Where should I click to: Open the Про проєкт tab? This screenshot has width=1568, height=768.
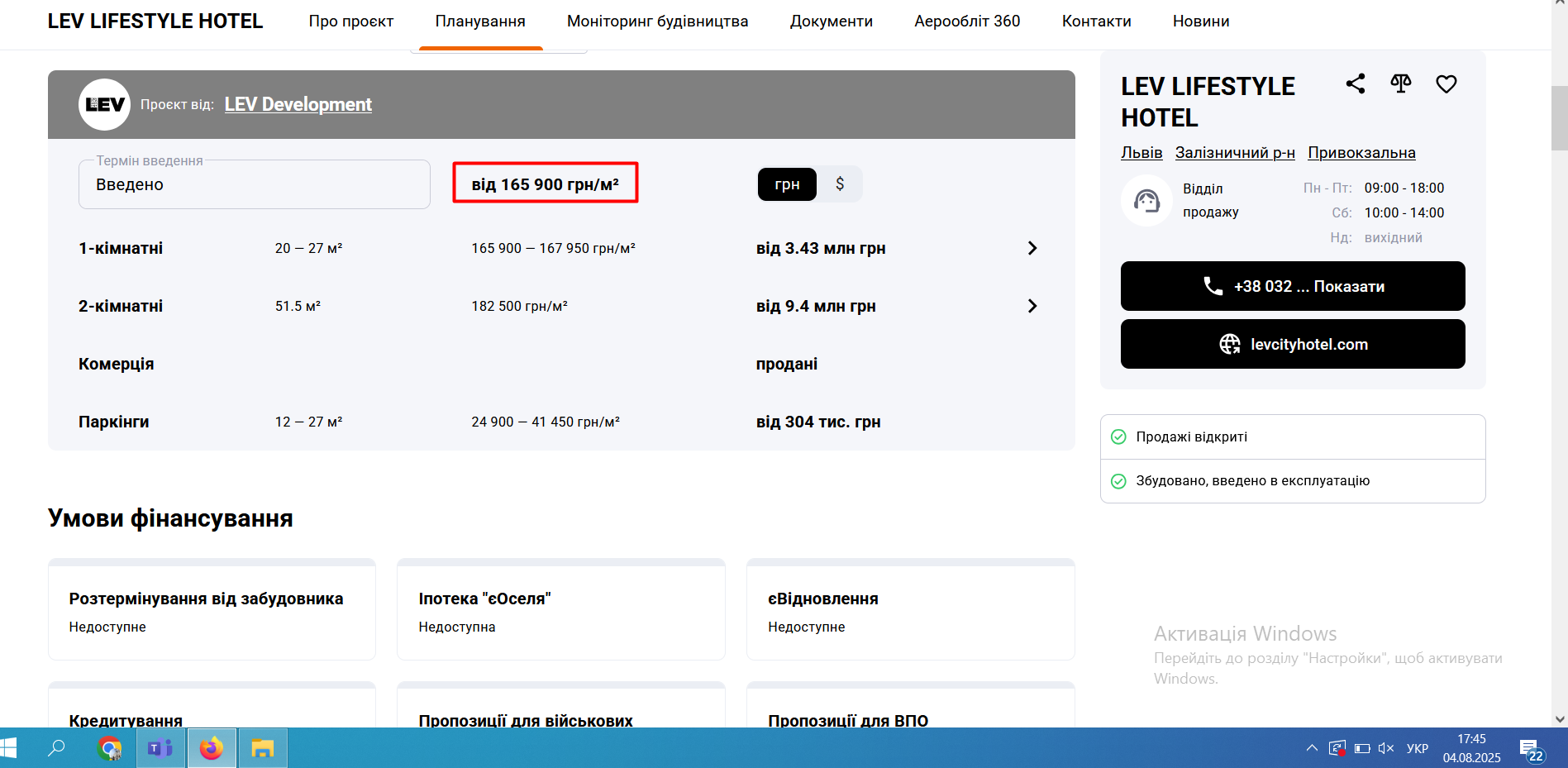click(351, 21)
